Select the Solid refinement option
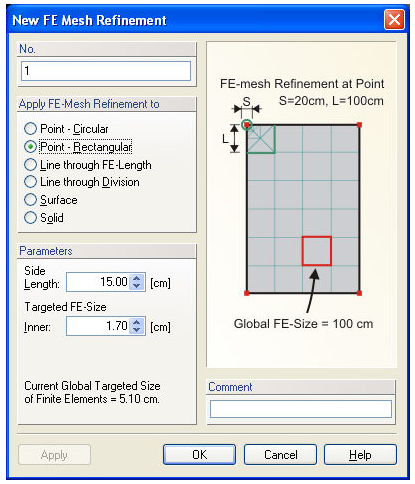Screen dimensions: 415x484 (44, 218)
